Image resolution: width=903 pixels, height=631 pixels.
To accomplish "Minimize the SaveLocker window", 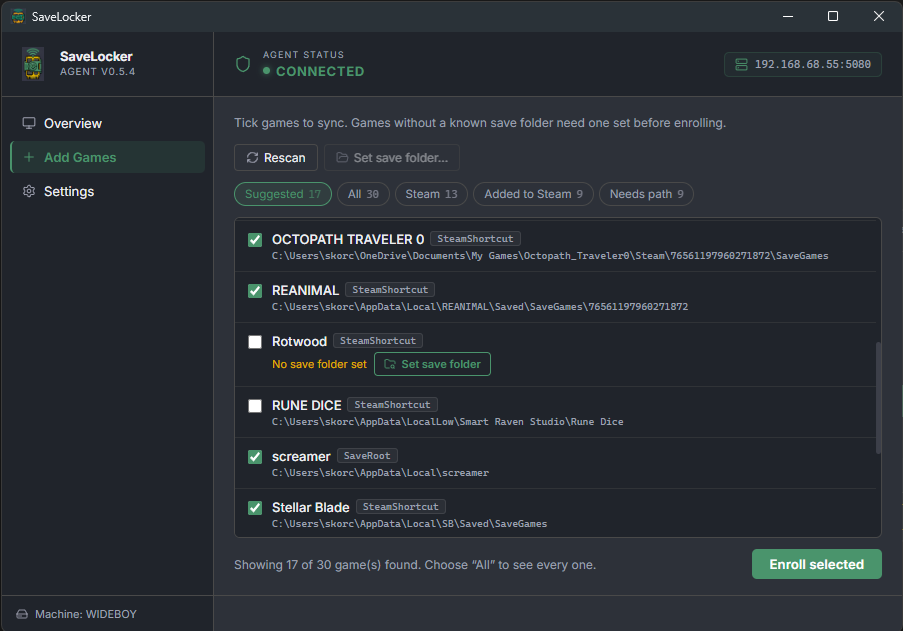I will click(x=788, y=16).
